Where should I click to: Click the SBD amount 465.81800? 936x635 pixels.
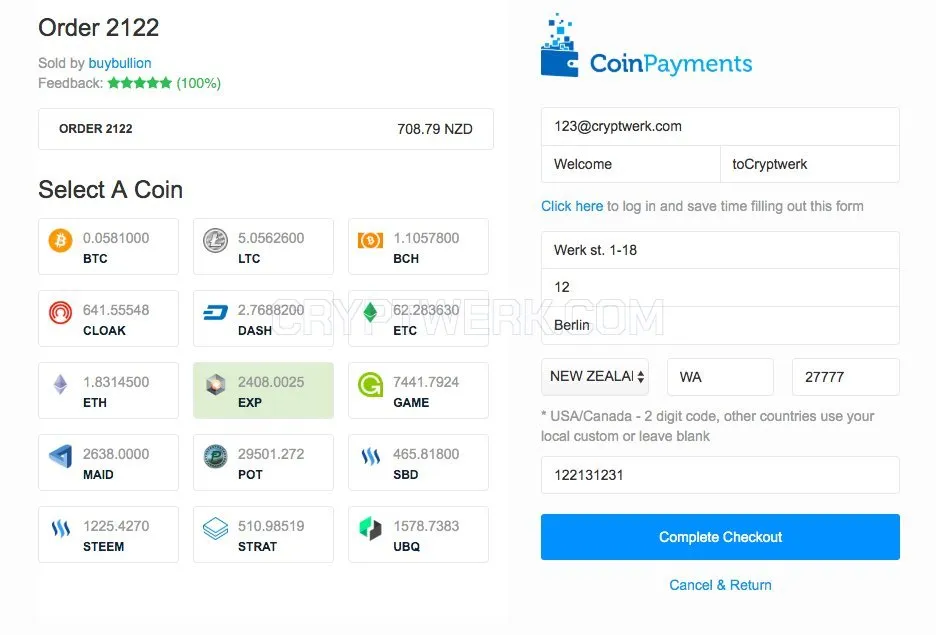coord(426,454)
